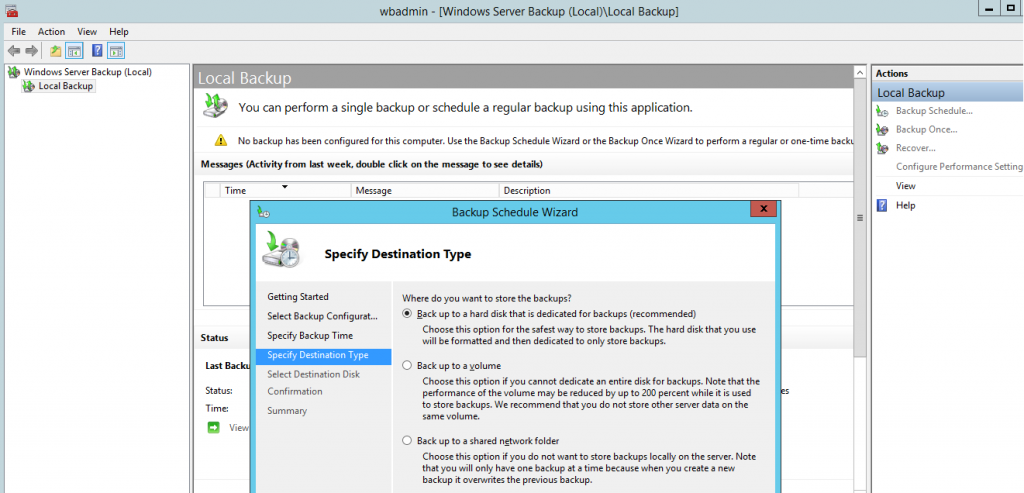Click the Summary wizard step
Image resolution: width=1024 pixels, height=493 pixels.
tap(287, 411)
